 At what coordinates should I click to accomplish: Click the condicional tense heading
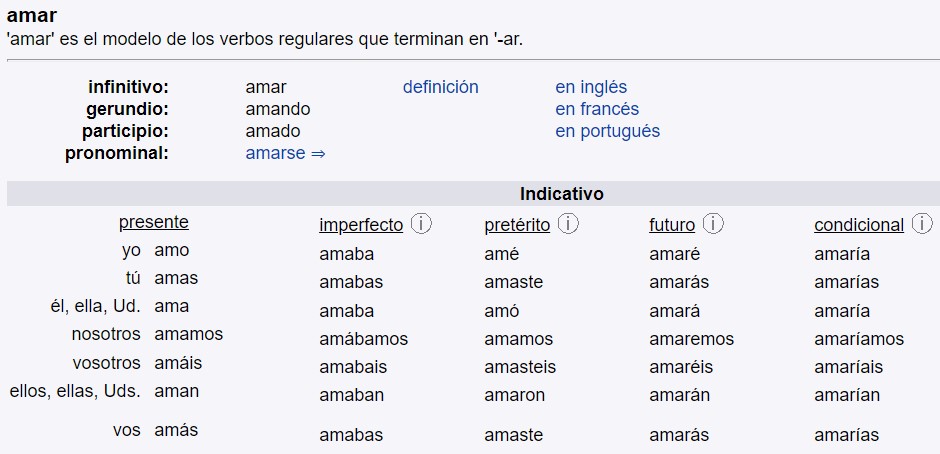[x=859, y=225]
